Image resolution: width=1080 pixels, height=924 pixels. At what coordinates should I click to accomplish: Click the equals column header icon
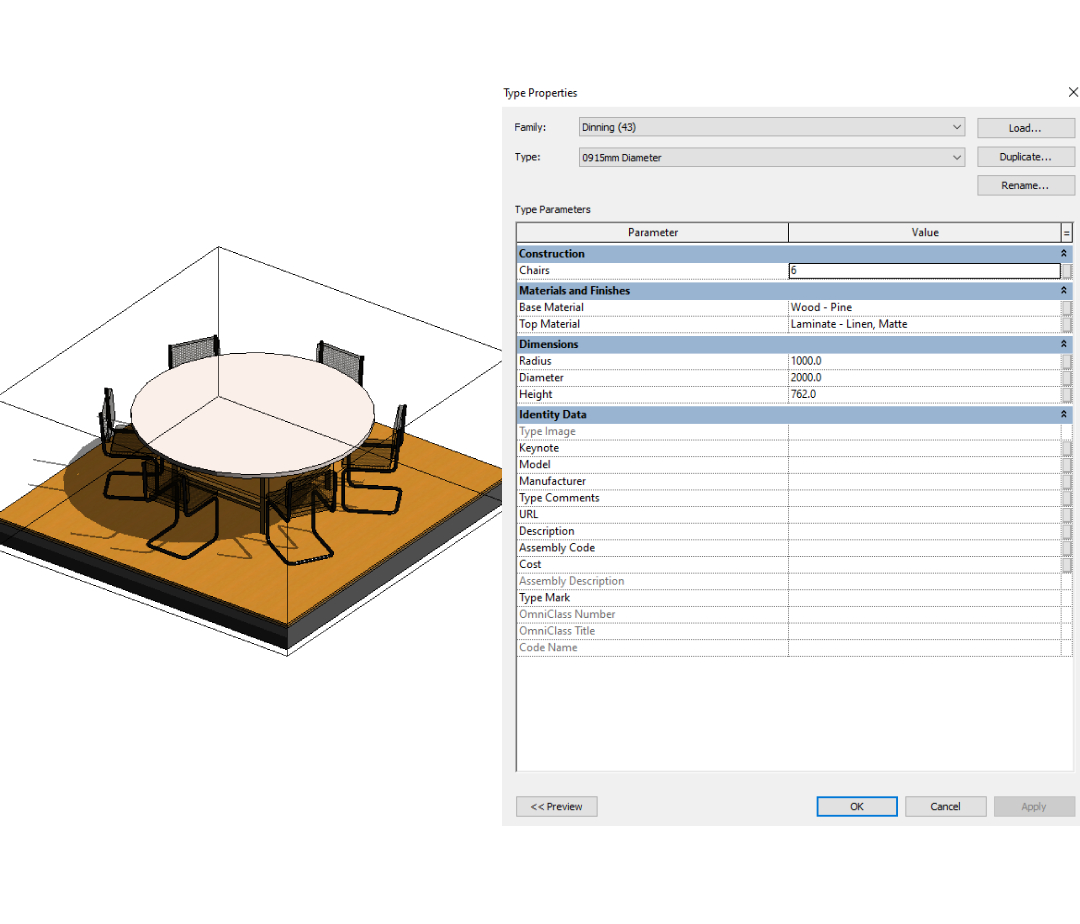point(1066,233)
